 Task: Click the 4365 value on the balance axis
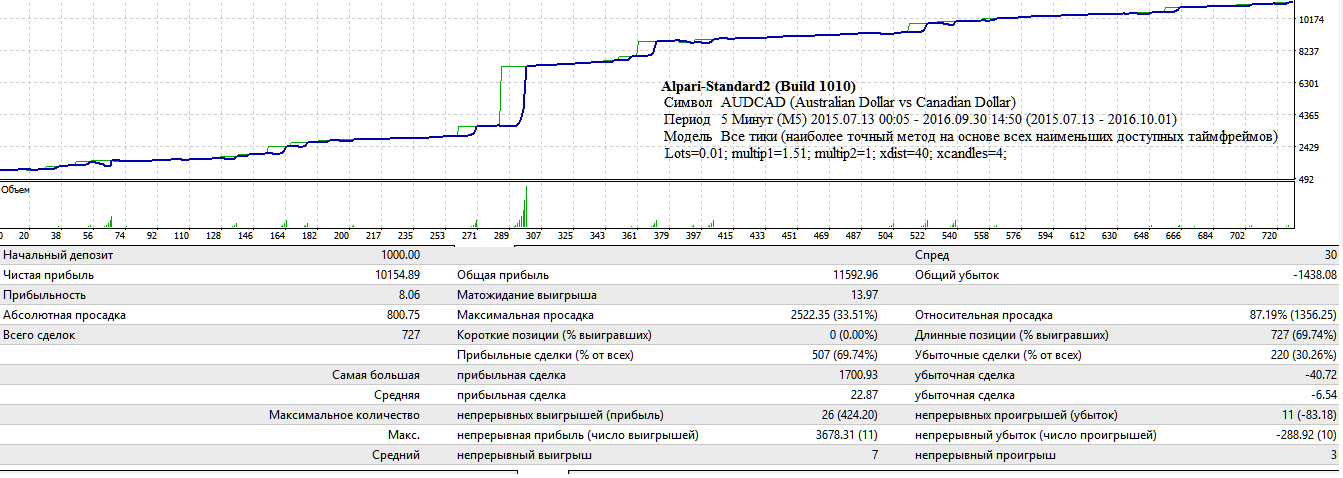tap(1309, 116)
